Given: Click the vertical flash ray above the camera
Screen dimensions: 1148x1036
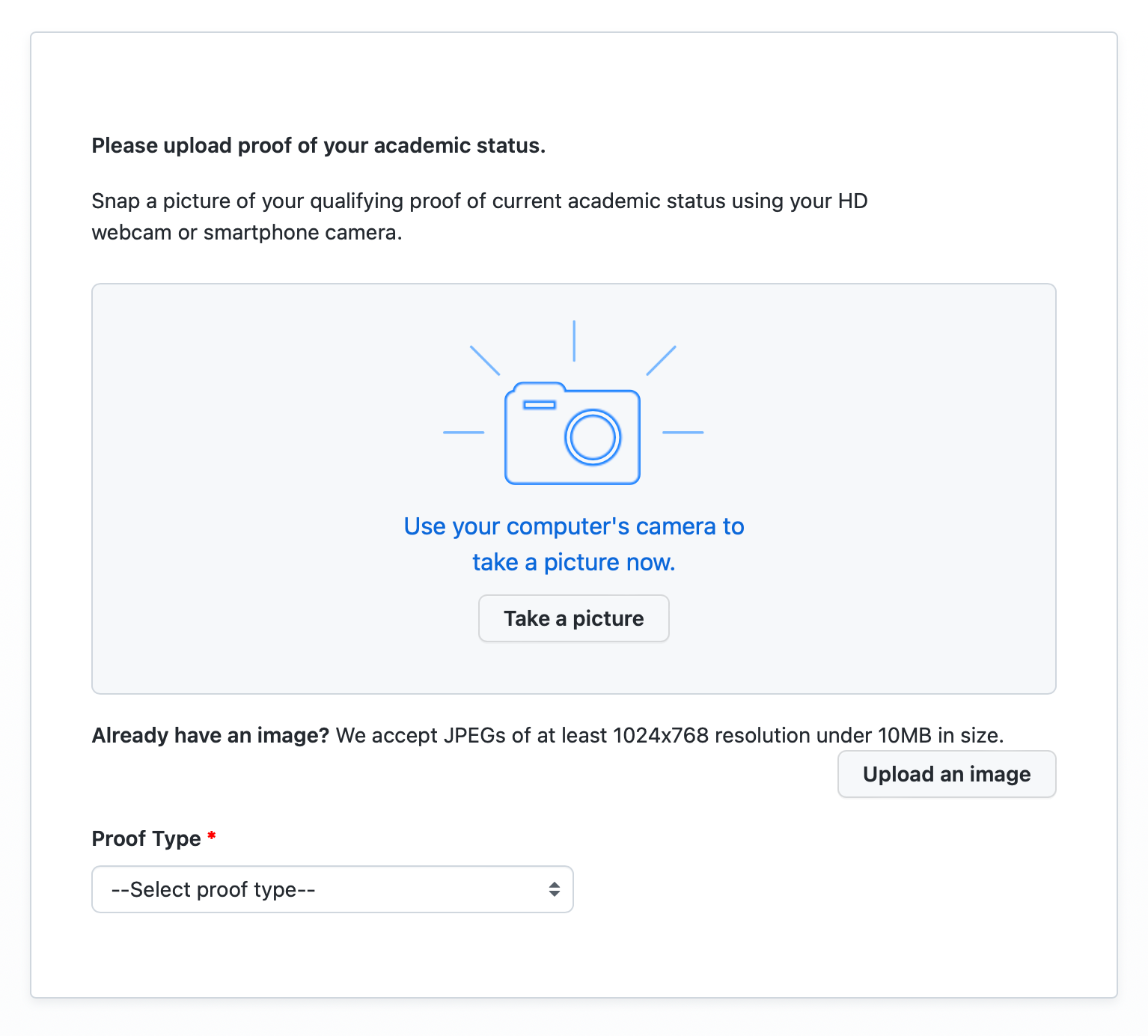Looking at the screenshot, I should click(x=574, y=341).
